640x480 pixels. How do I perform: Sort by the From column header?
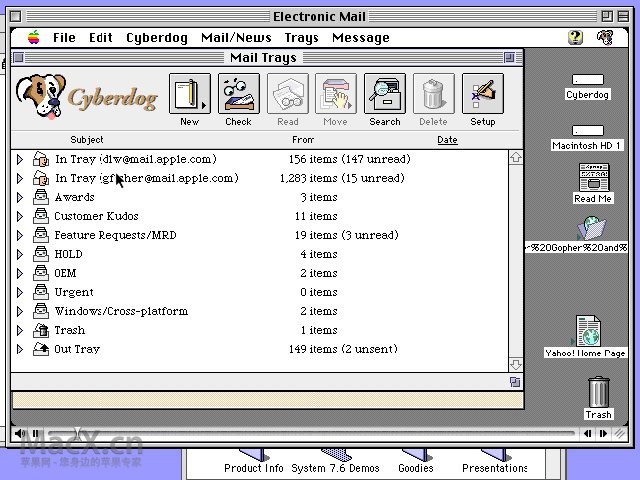[x=303, y=140]
